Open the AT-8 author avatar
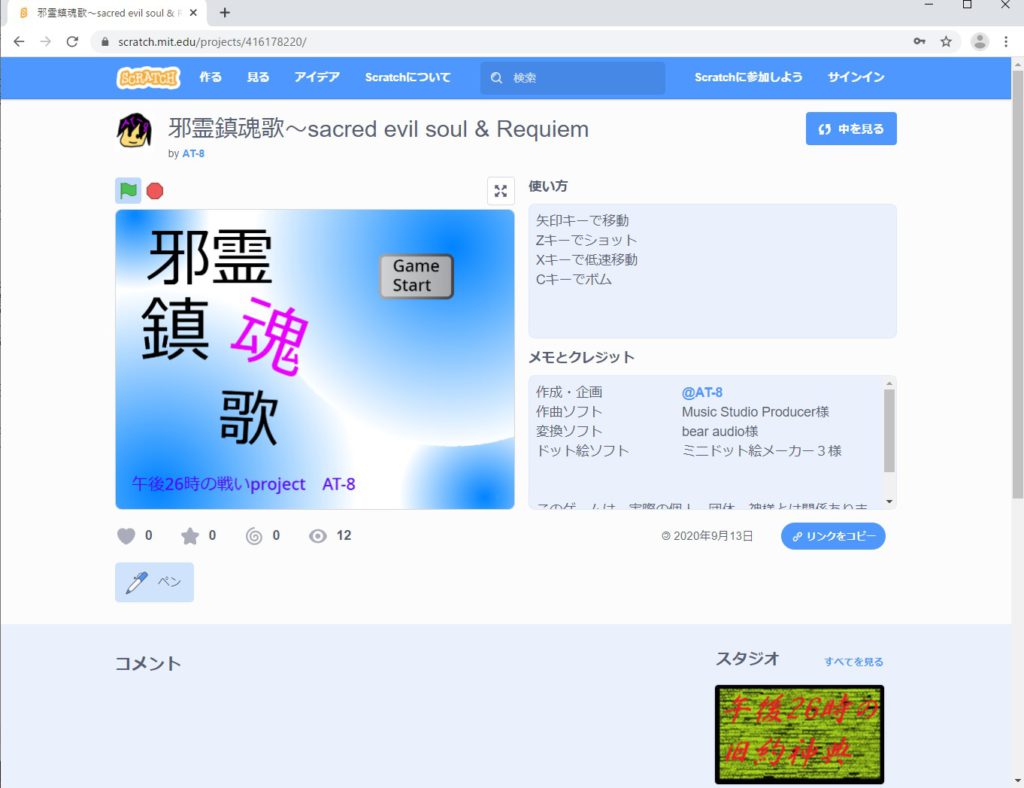 click(x=134, y=131)
